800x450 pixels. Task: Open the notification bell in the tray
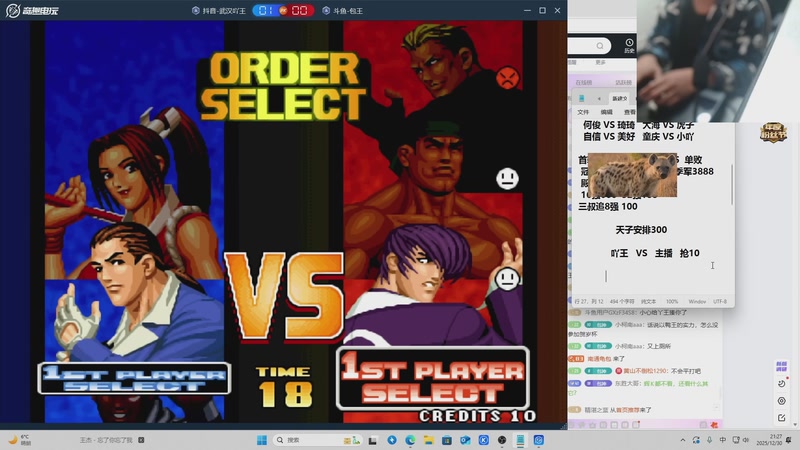pos(789,440)
